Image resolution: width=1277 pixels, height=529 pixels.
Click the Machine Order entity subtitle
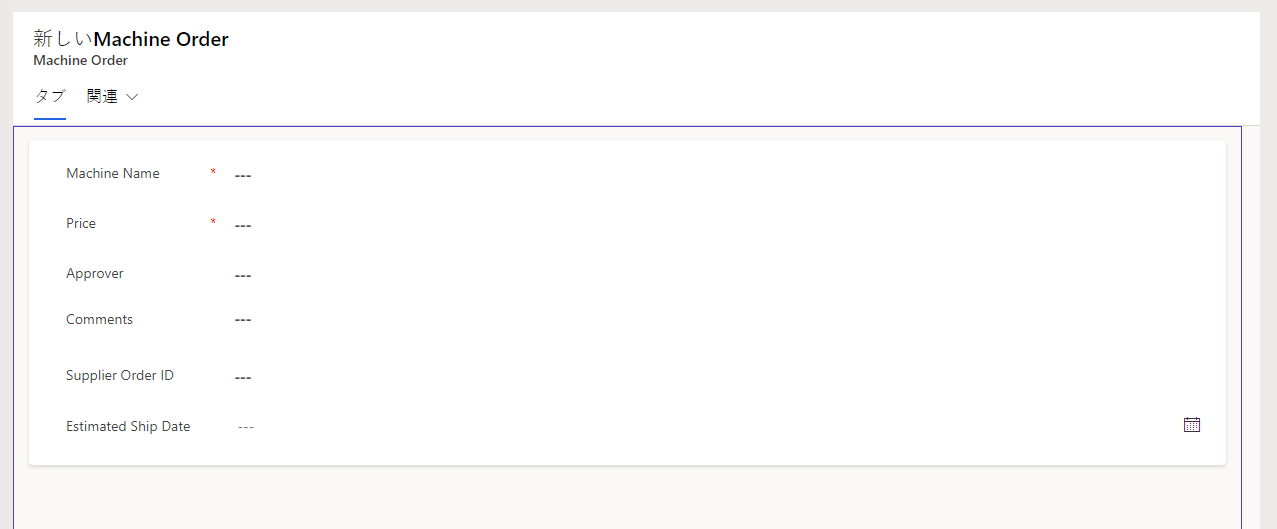(80, 61)
